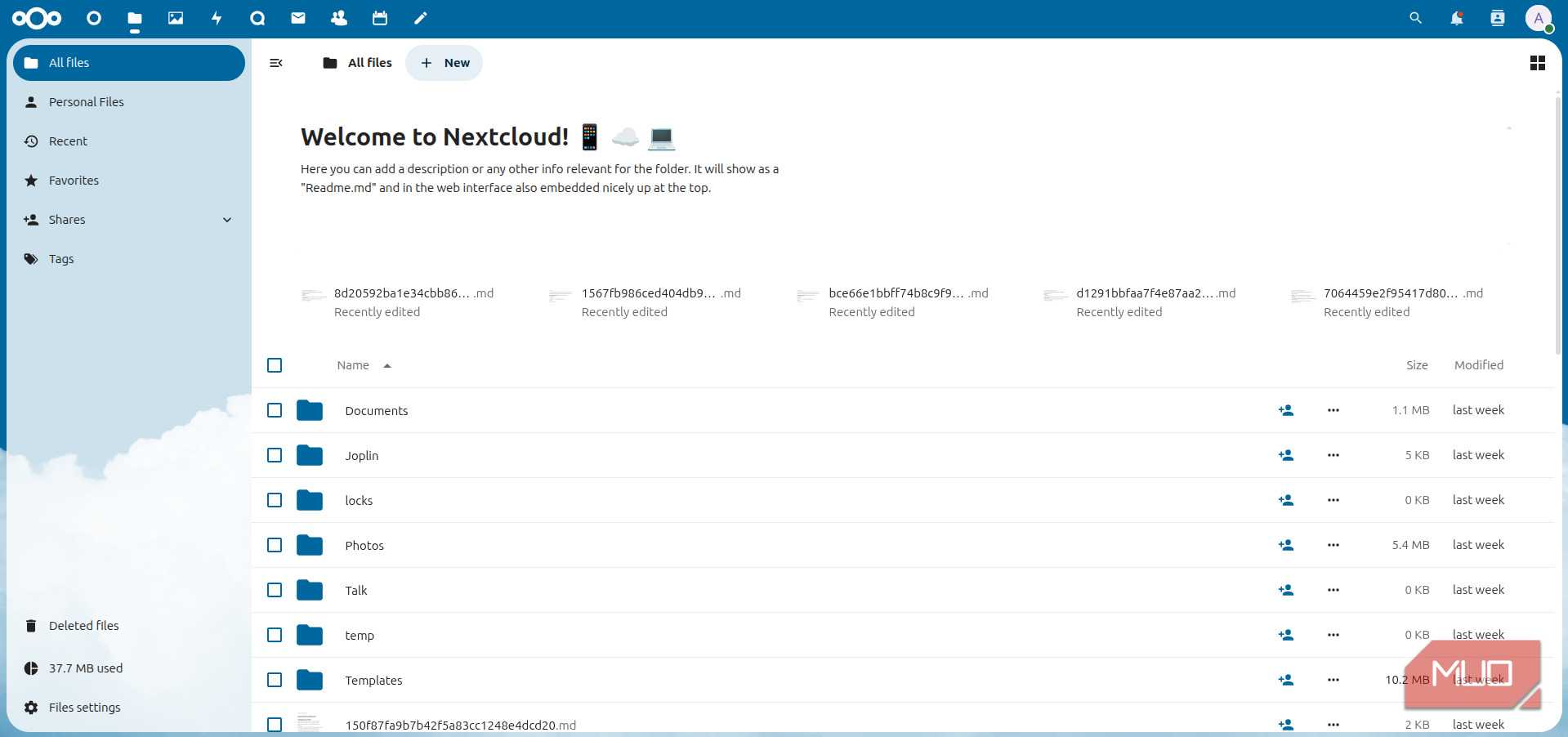The height and width of the screenshot is (737, 1568).
Task: Open recent file 7064459e2f95417d80….md
Action: coord(1388,302)
